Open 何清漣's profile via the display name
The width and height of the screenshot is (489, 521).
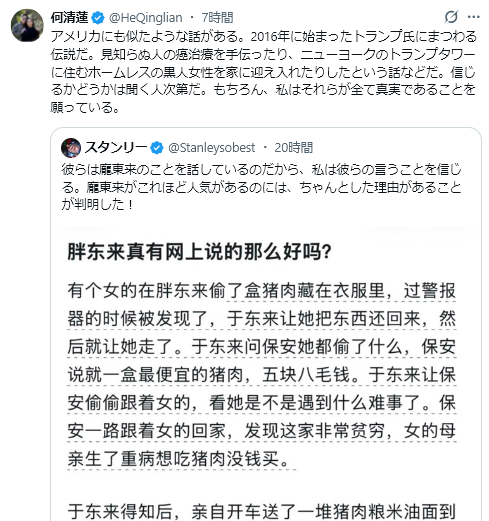click(x=69, y=18)
